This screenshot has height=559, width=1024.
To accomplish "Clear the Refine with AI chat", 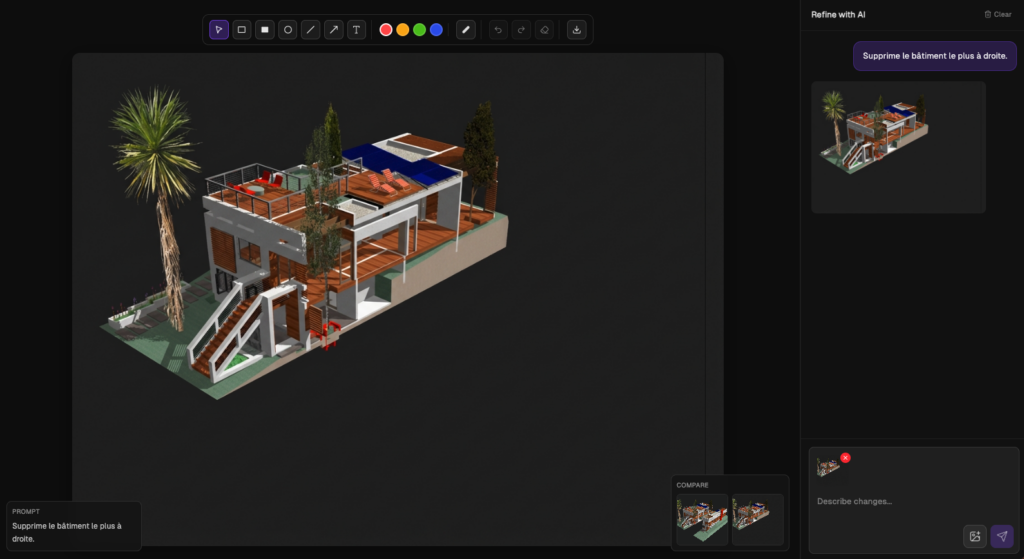I will click(997, 14).
